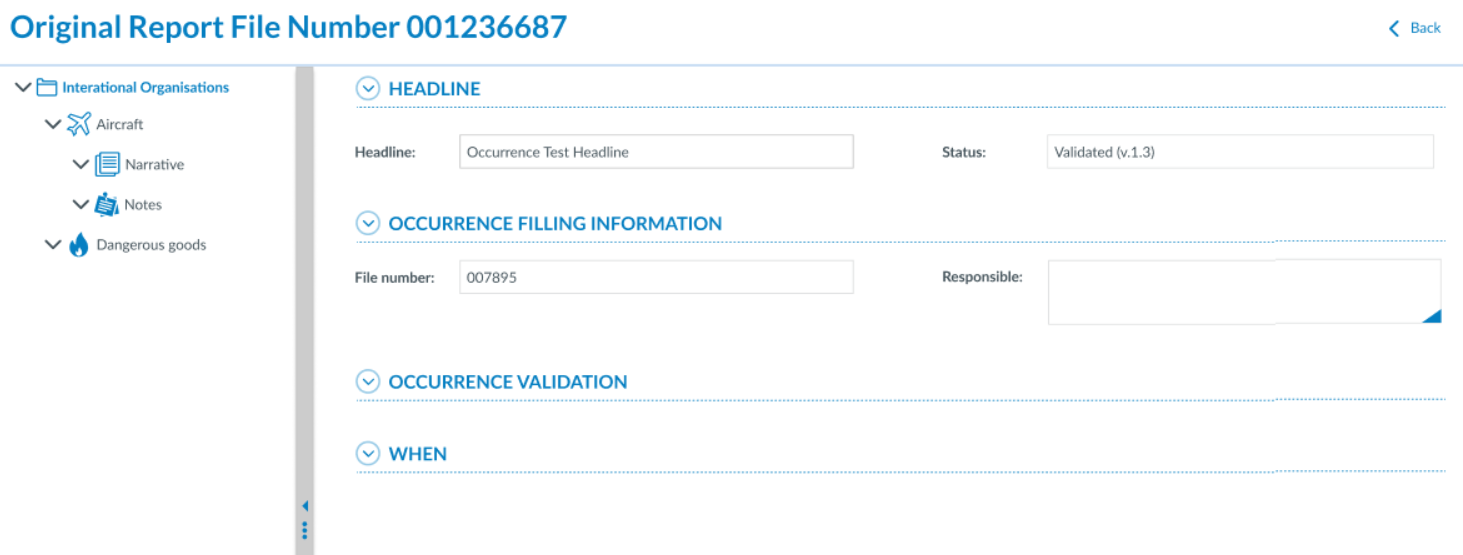Viewport: 1463px width, 555px height.
Task: Select the Narrative tree item
Action: tap(154, 164)
